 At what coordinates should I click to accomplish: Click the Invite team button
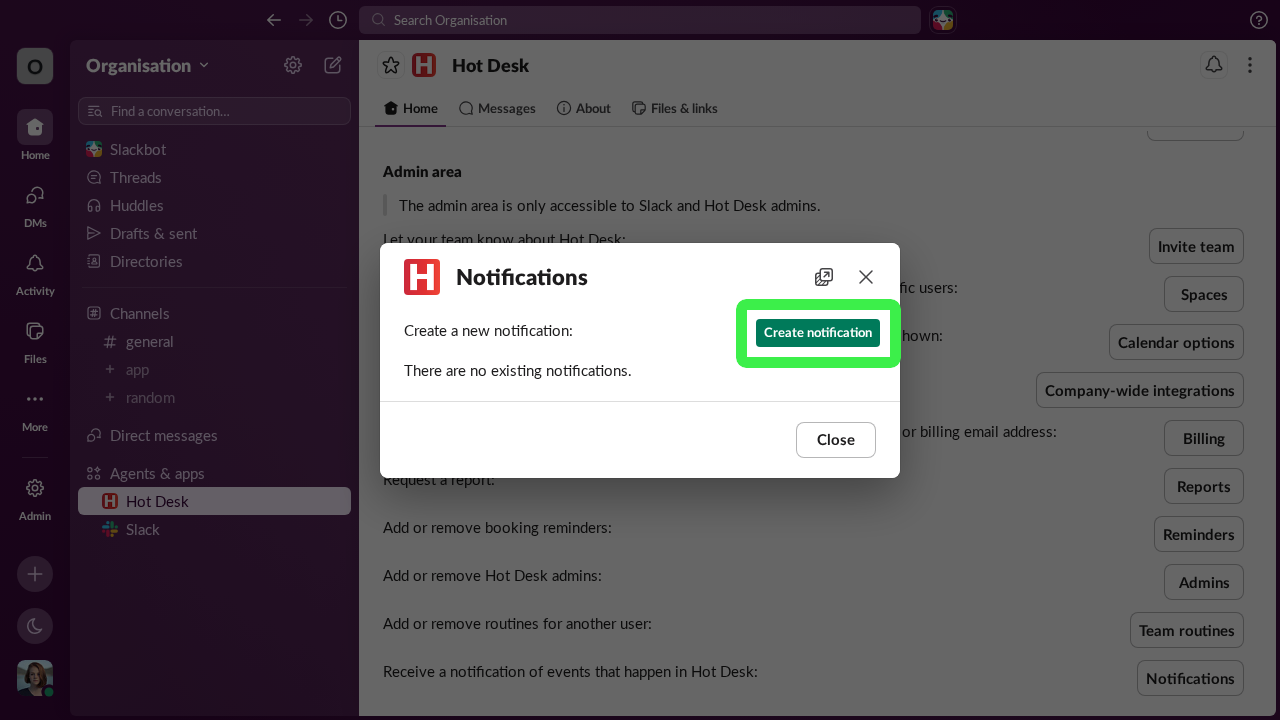pyautogui.click(x=1196, y=246)
